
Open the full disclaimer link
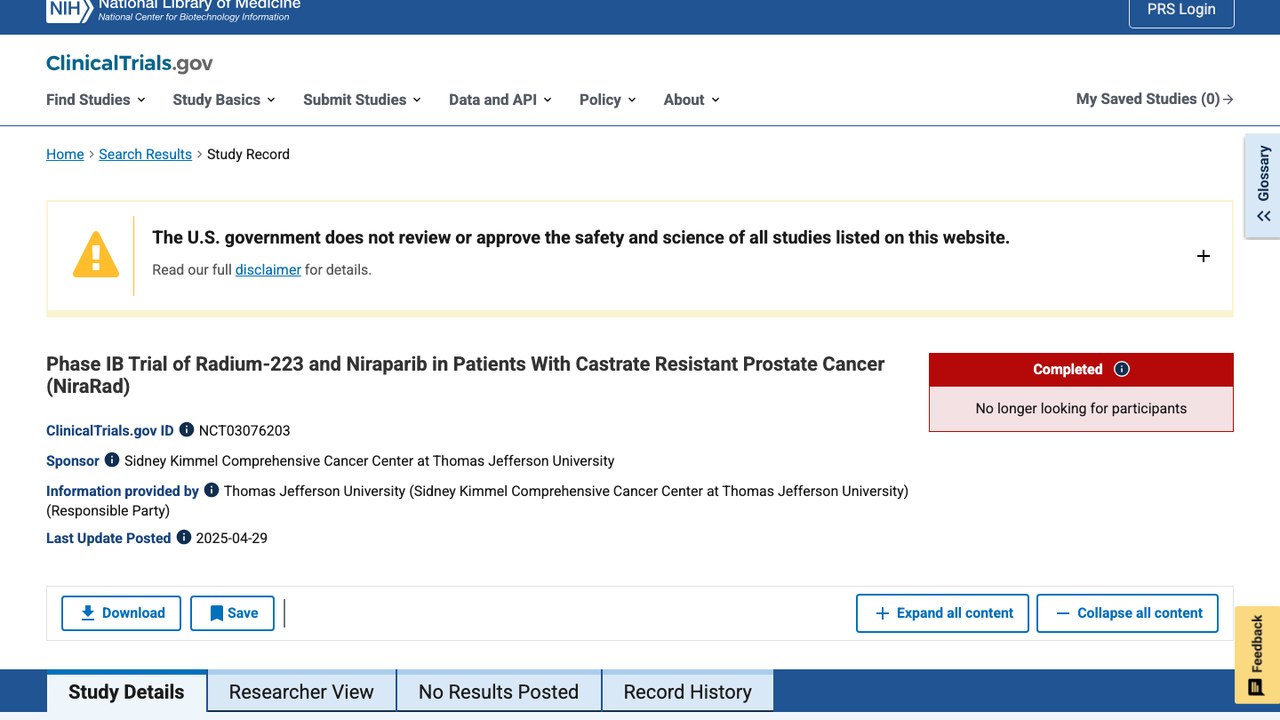pos(268,270)
